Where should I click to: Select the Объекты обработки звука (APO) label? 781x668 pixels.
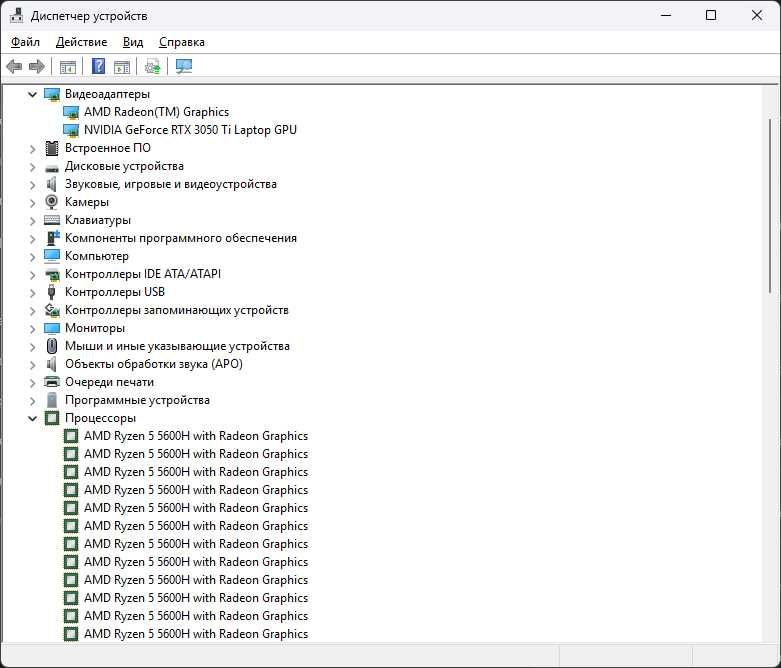click(x=154, y=364)
